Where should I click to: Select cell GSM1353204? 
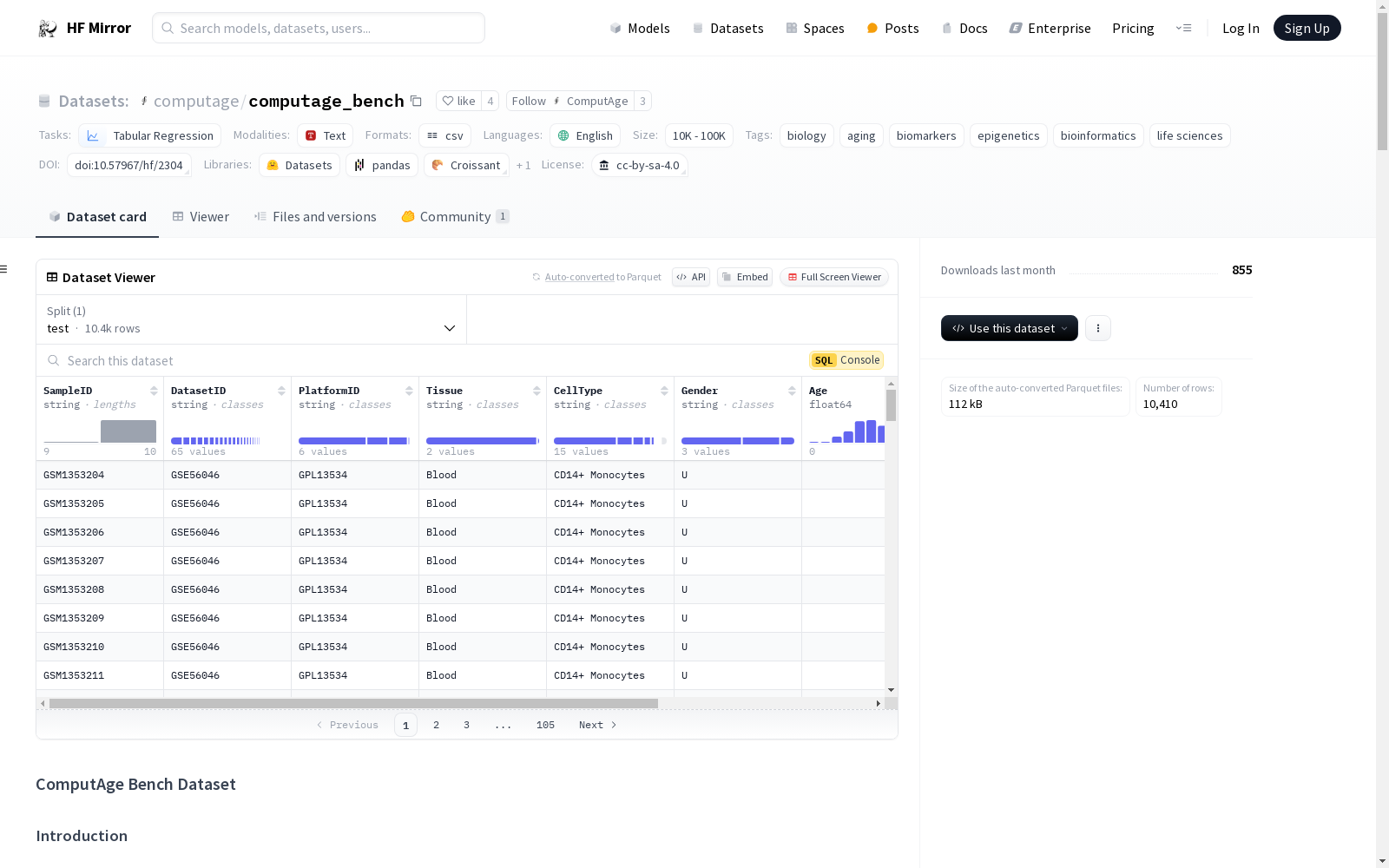point(100,475)
